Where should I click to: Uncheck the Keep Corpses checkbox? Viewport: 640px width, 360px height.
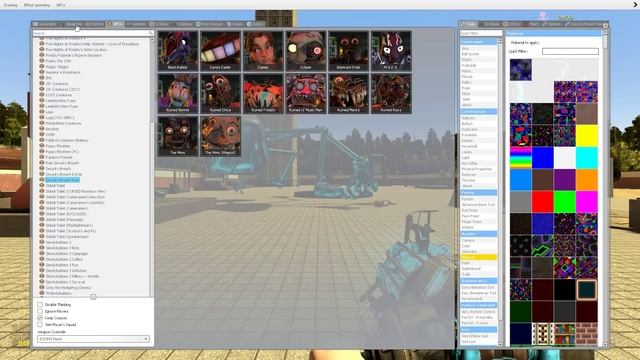pyautogui.click(x=40, y=318)
